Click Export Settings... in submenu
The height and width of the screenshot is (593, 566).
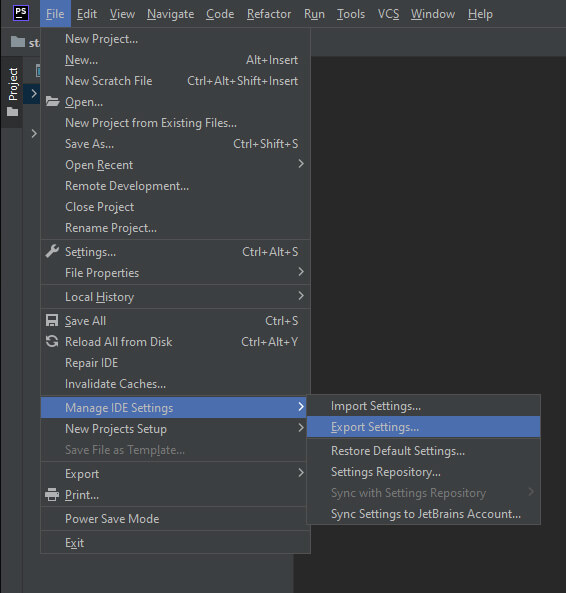tap(423, 427)
